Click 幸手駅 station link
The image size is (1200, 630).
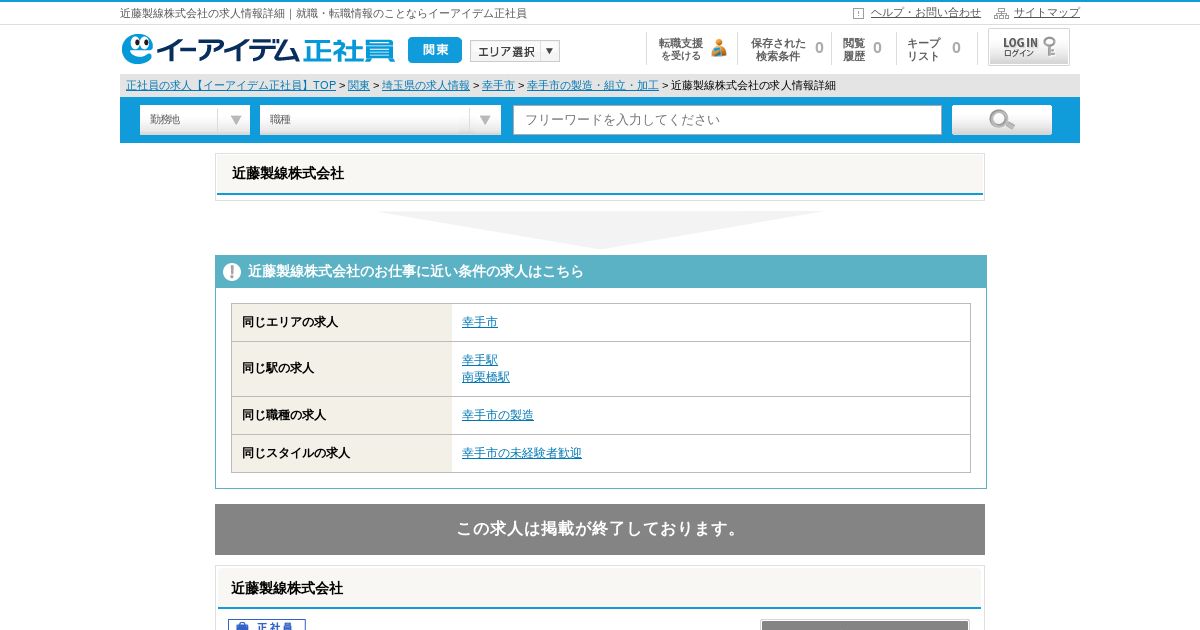coord(480,360)
